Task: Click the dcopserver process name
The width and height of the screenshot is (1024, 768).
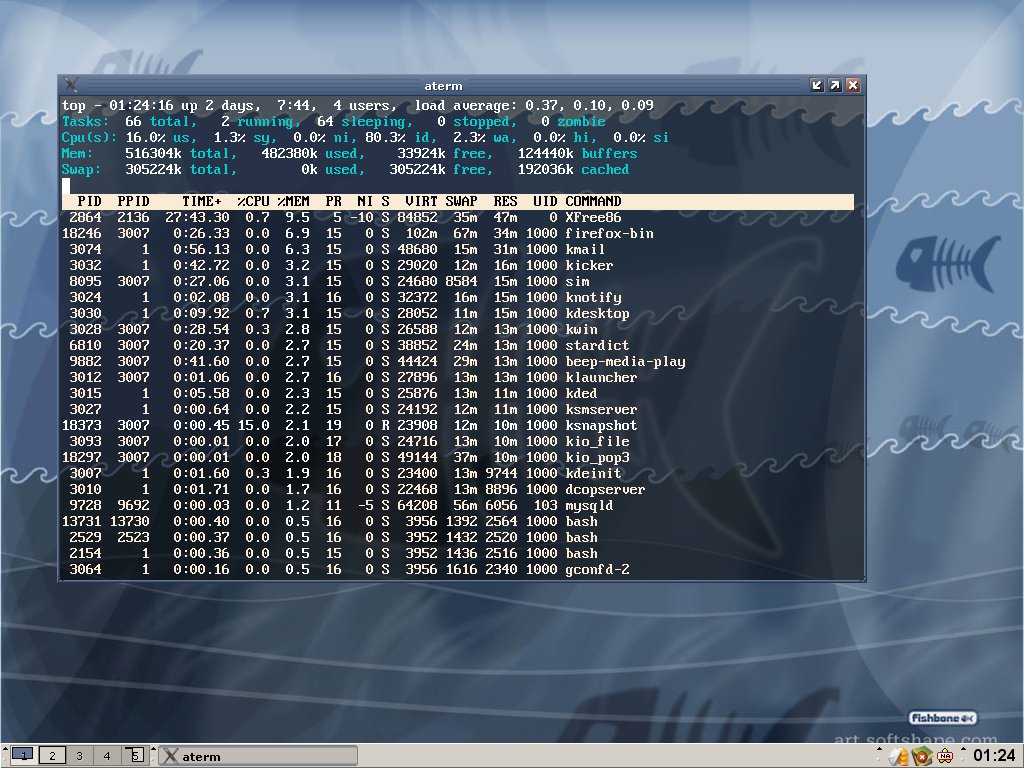Action: click(605, 489)
